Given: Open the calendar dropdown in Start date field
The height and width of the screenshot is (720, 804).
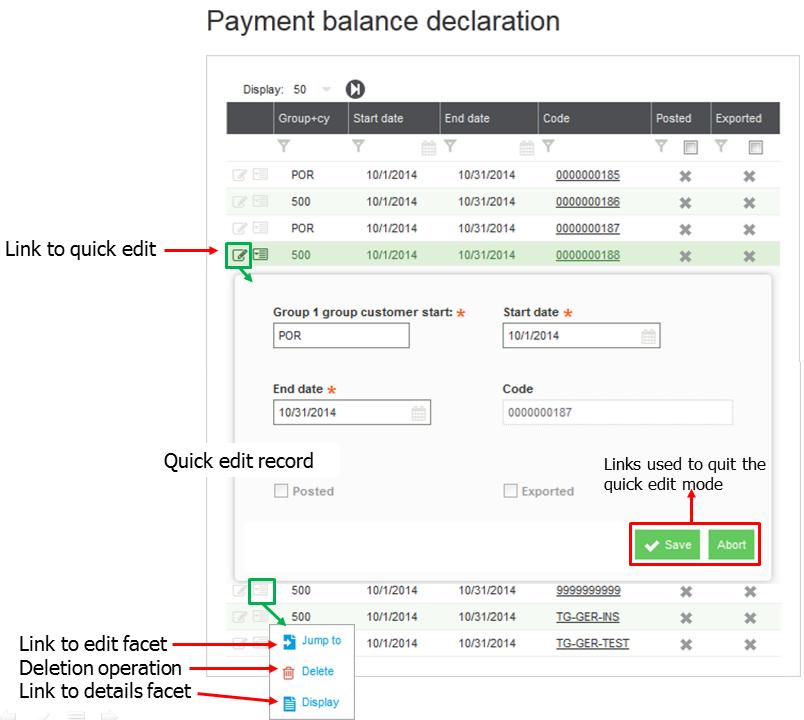Looking at the screenshot, I should click(649, 336).
